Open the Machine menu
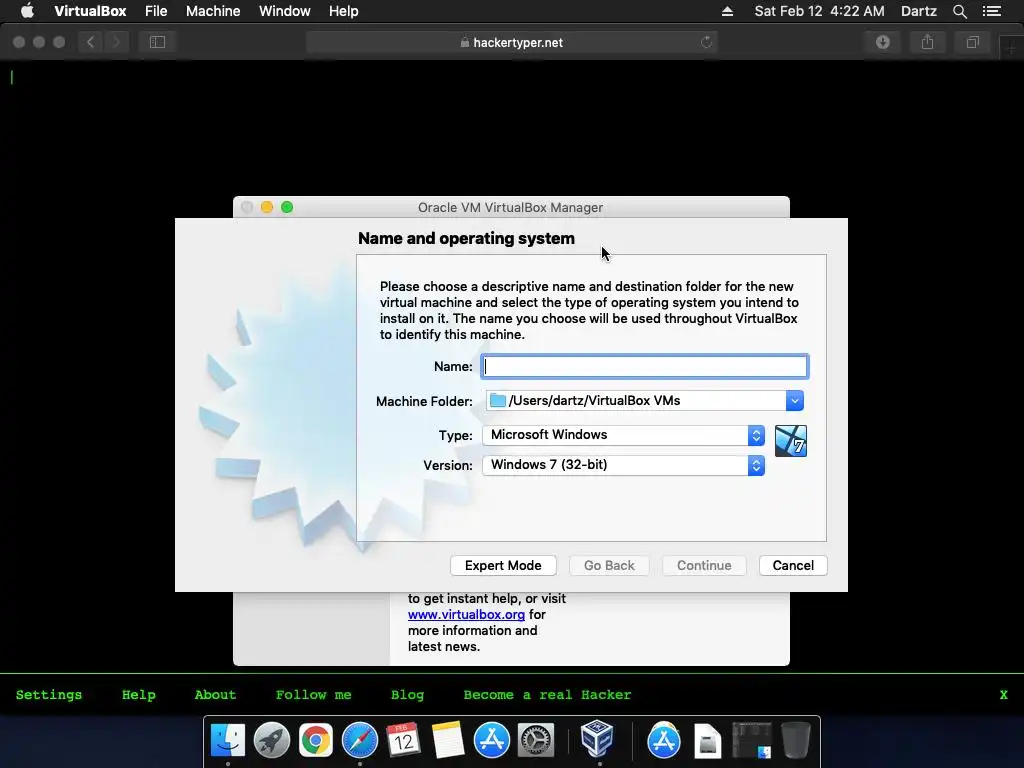 pyautogui.click(x=213, y=11)
